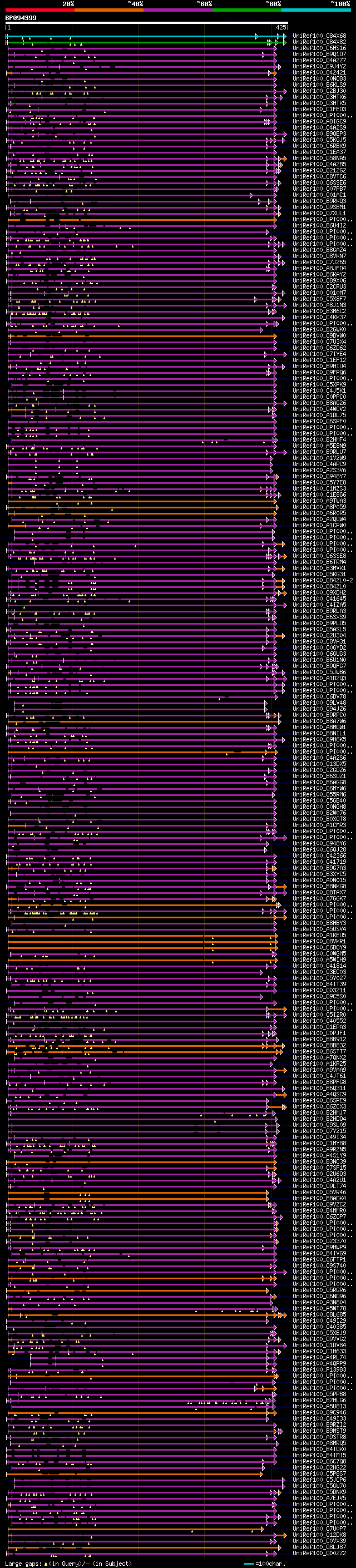The image size is (356, 1568).
Task: Select label UniRef100_A9TWA3
Action: [319, 501]
